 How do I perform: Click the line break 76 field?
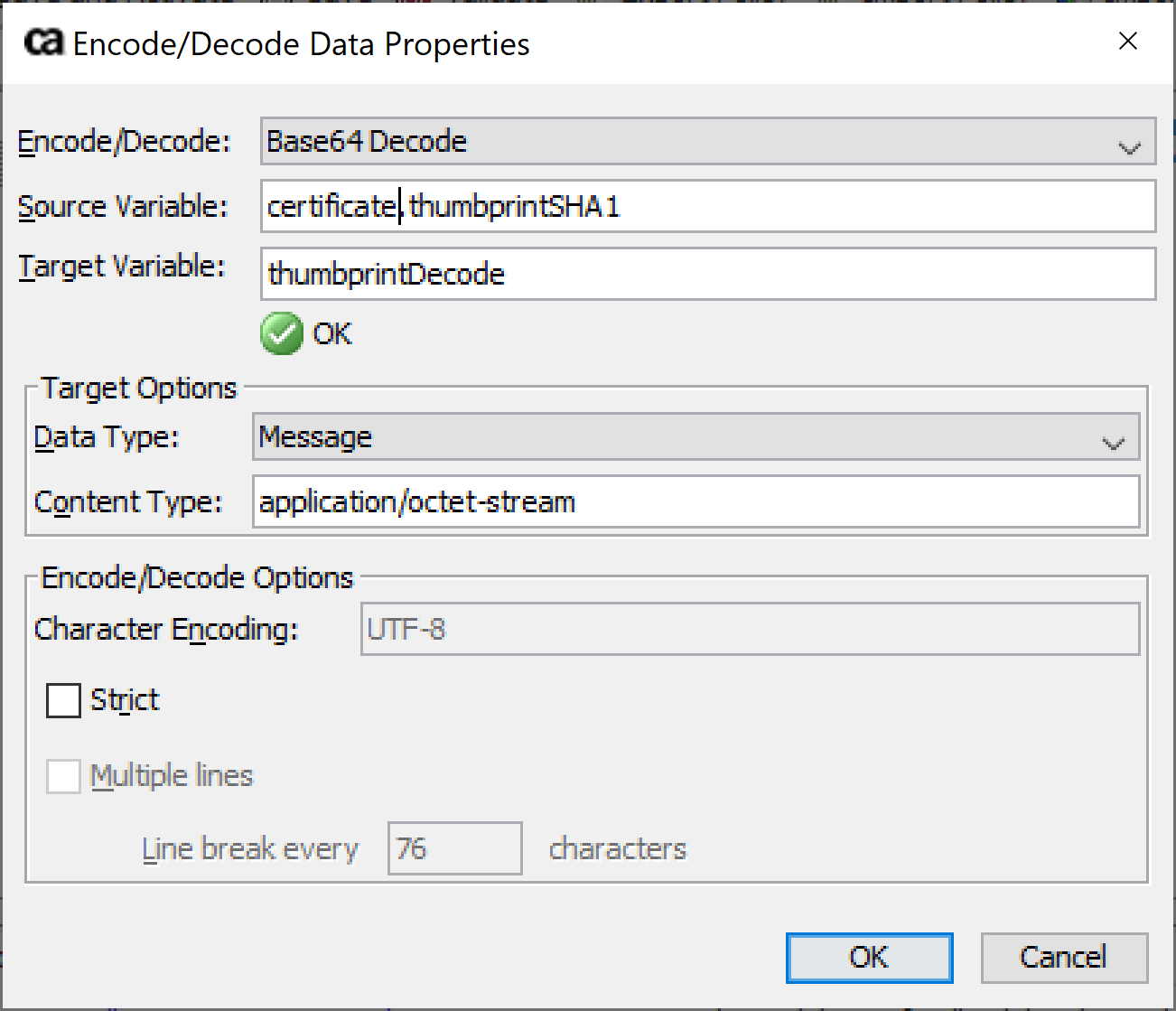point(454,848)
